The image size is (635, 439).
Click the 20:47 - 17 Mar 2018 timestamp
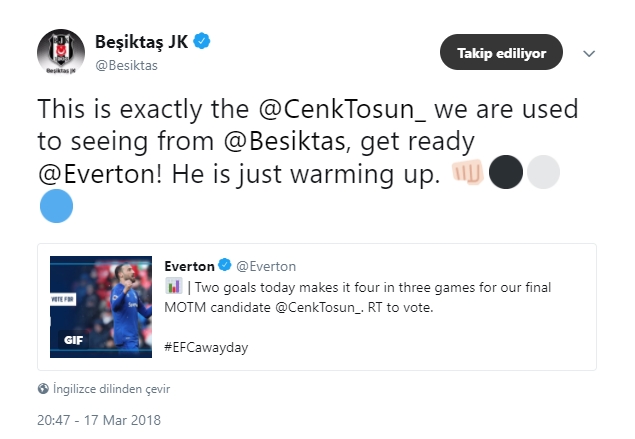99,420
